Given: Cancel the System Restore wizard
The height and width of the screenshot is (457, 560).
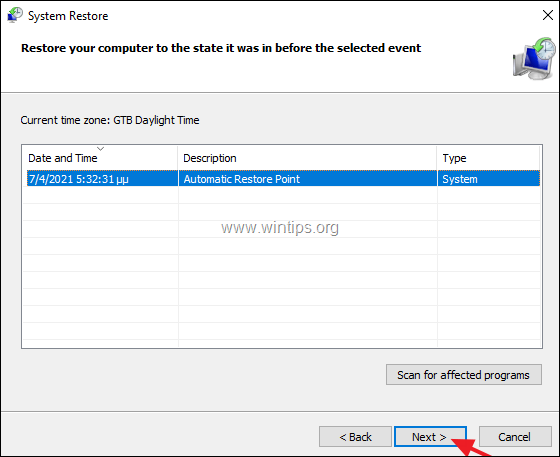Looking at the screenshot, I should 515,436.
